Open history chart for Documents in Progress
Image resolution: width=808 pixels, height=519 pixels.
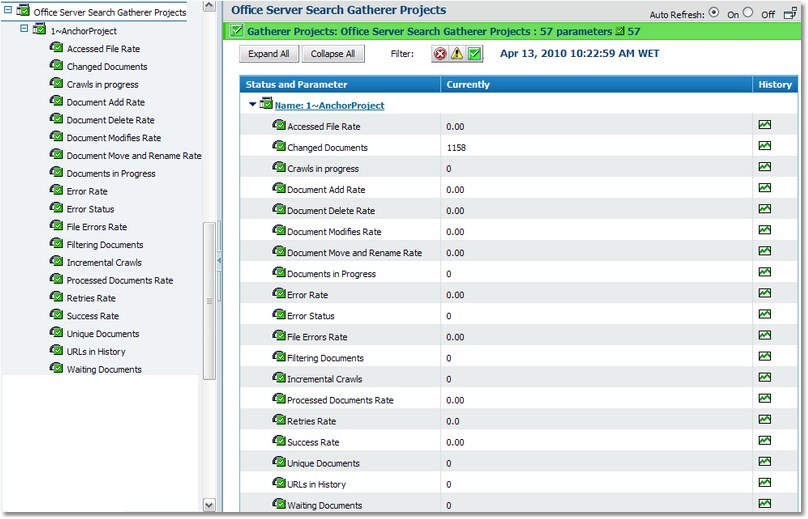pyautogui.click(x=765, y=272)
